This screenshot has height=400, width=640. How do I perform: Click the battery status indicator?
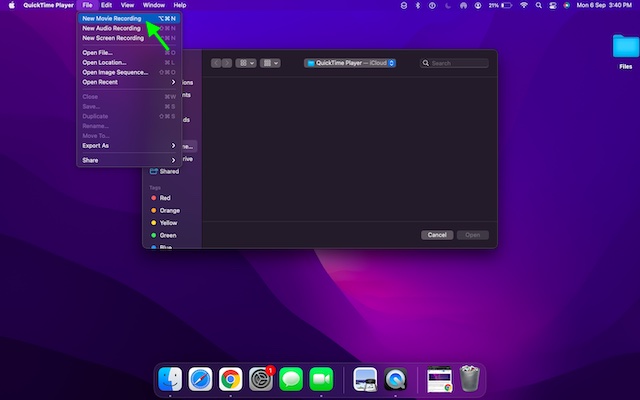[x=500, y=5]
